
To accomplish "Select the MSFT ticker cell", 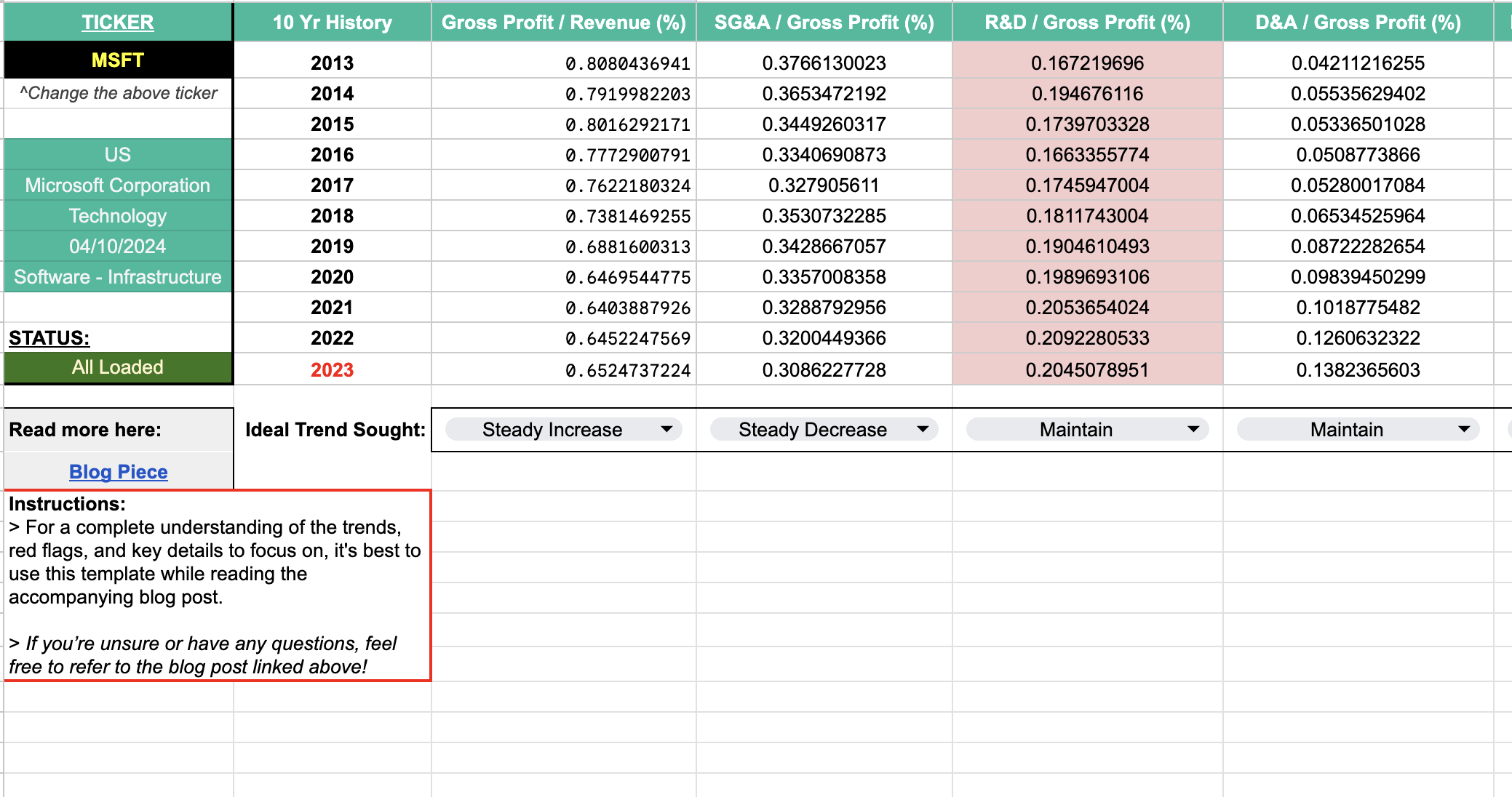I will point(118,60).
